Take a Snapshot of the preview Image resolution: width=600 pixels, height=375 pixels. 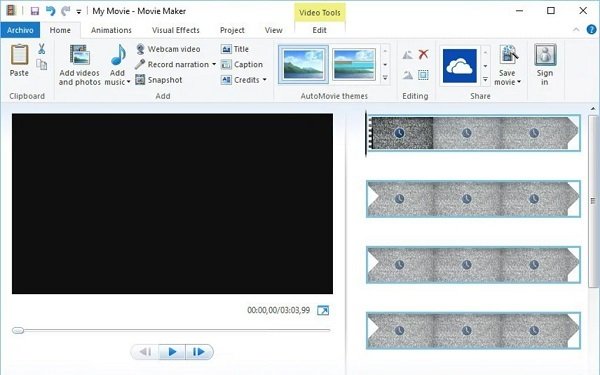pos(159,80)
